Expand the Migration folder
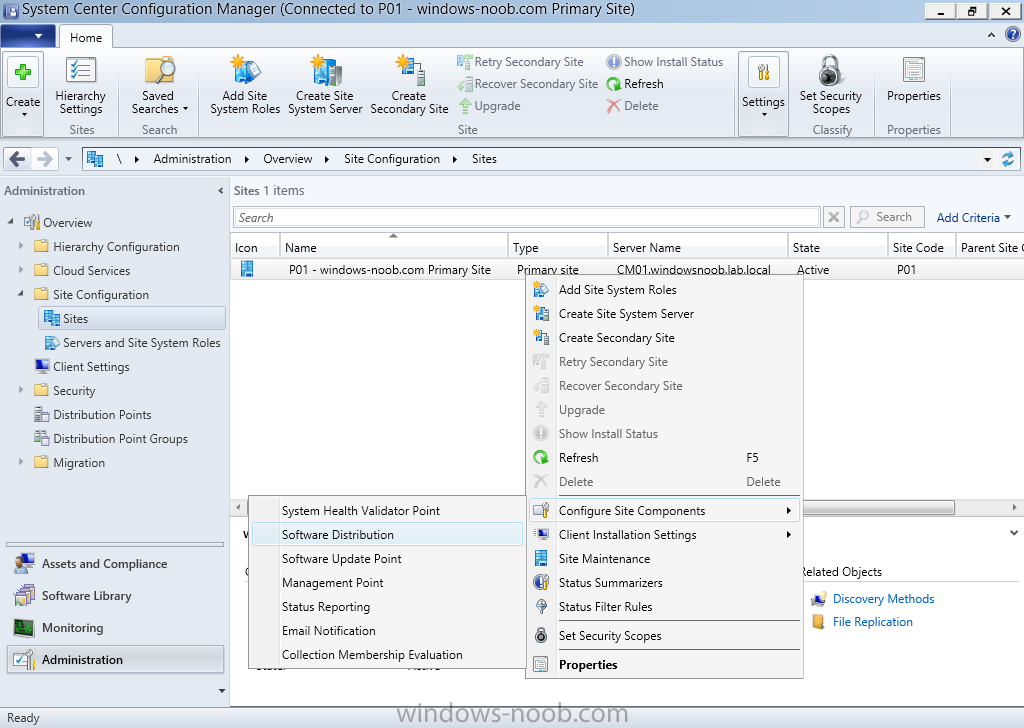The image size is (1024, 728). click(21, 462)
